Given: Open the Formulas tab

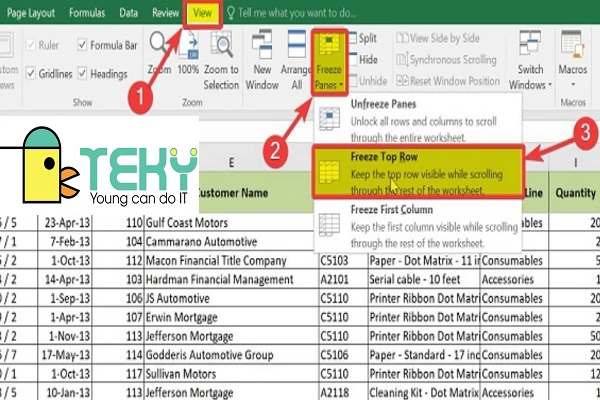Looking at the screenshot, I should point(87,13).
